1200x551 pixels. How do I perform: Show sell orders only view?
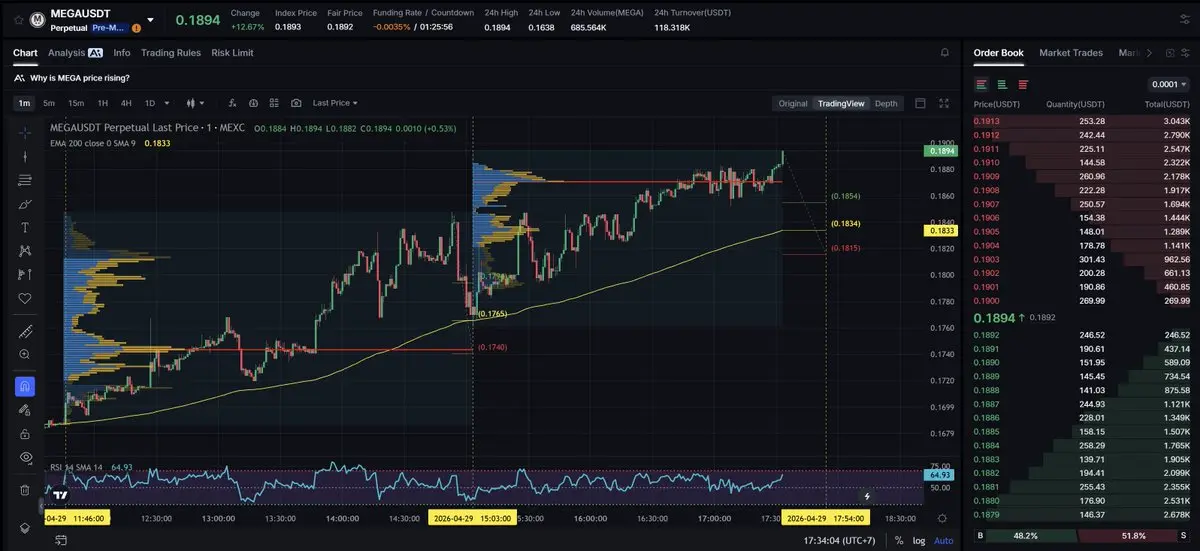point(1023,84)
